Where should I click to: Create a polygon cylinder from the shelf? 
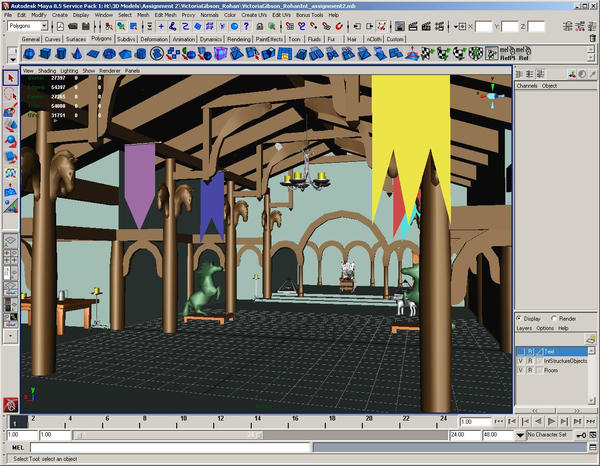(61, 54)
